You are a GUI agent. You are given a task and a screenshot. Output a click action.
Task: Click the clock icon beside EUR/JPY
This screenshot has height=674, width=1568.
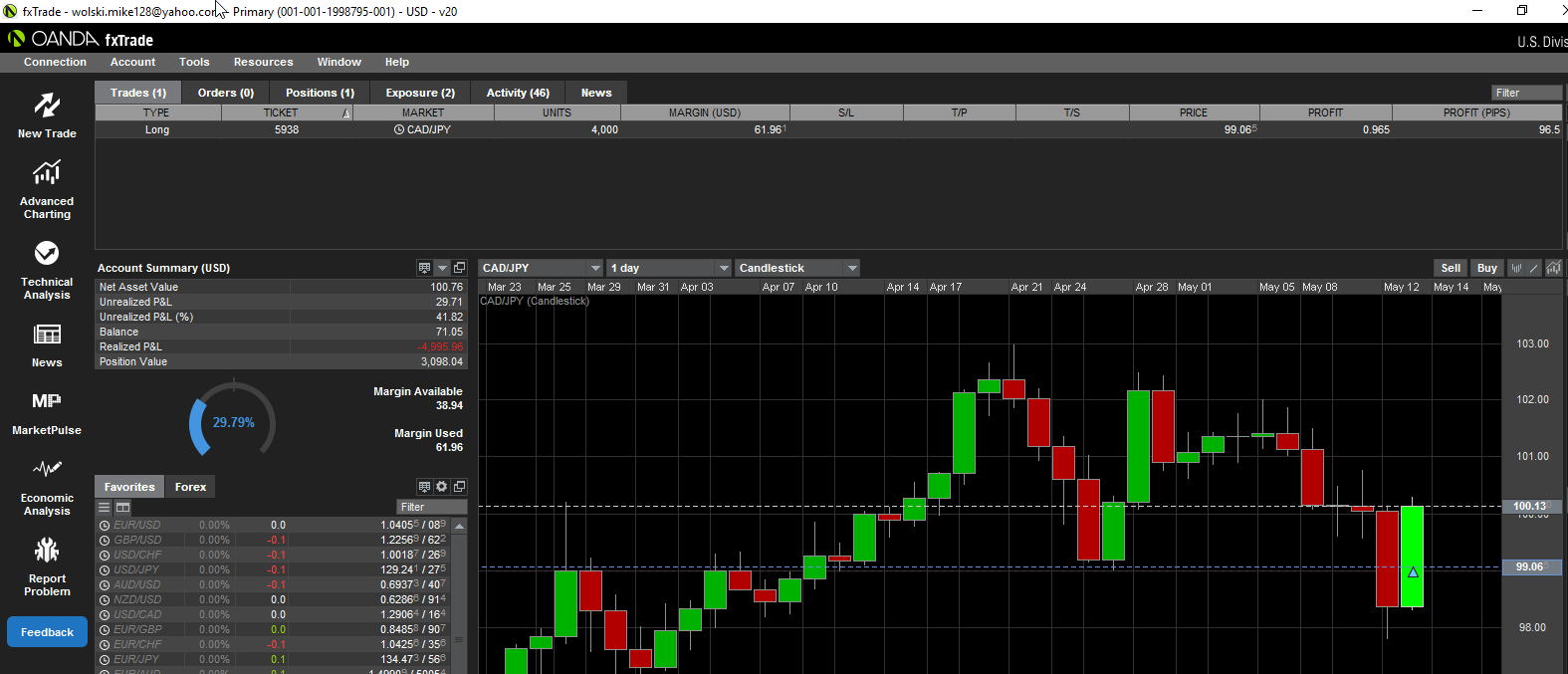(105, 659)
